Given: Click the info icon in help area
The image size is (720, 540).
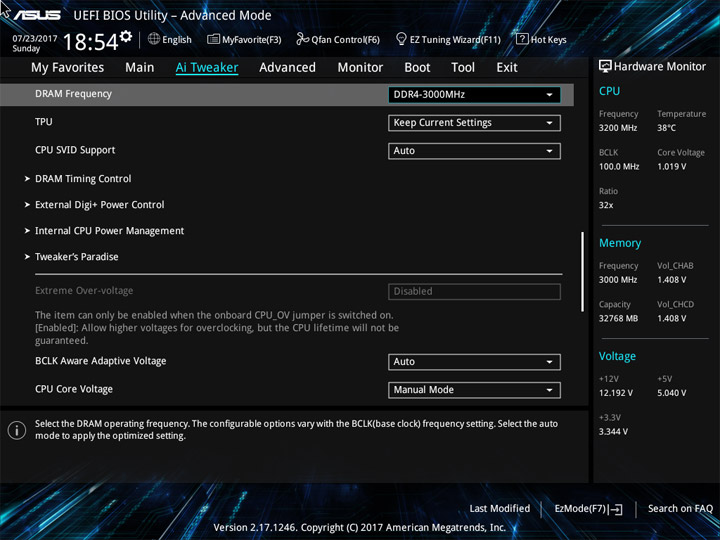Looking at the screenshot, I should pyautogui.click(x=17, y=430).
